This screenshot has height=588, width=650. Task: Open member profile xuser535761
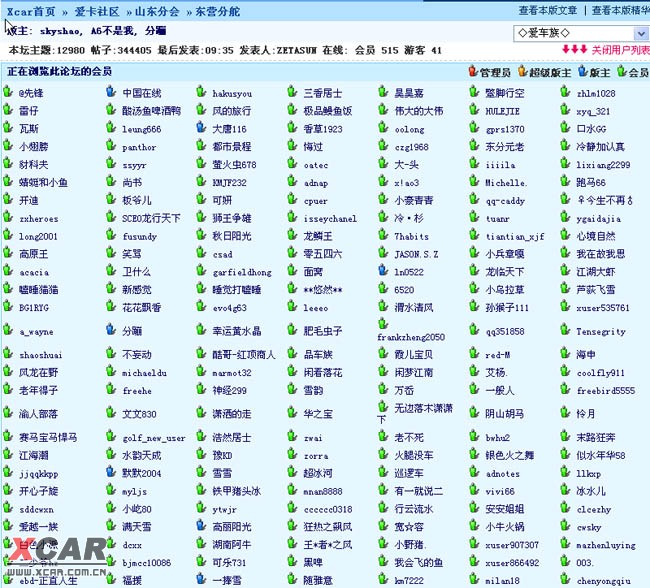[x=603, y=308]
